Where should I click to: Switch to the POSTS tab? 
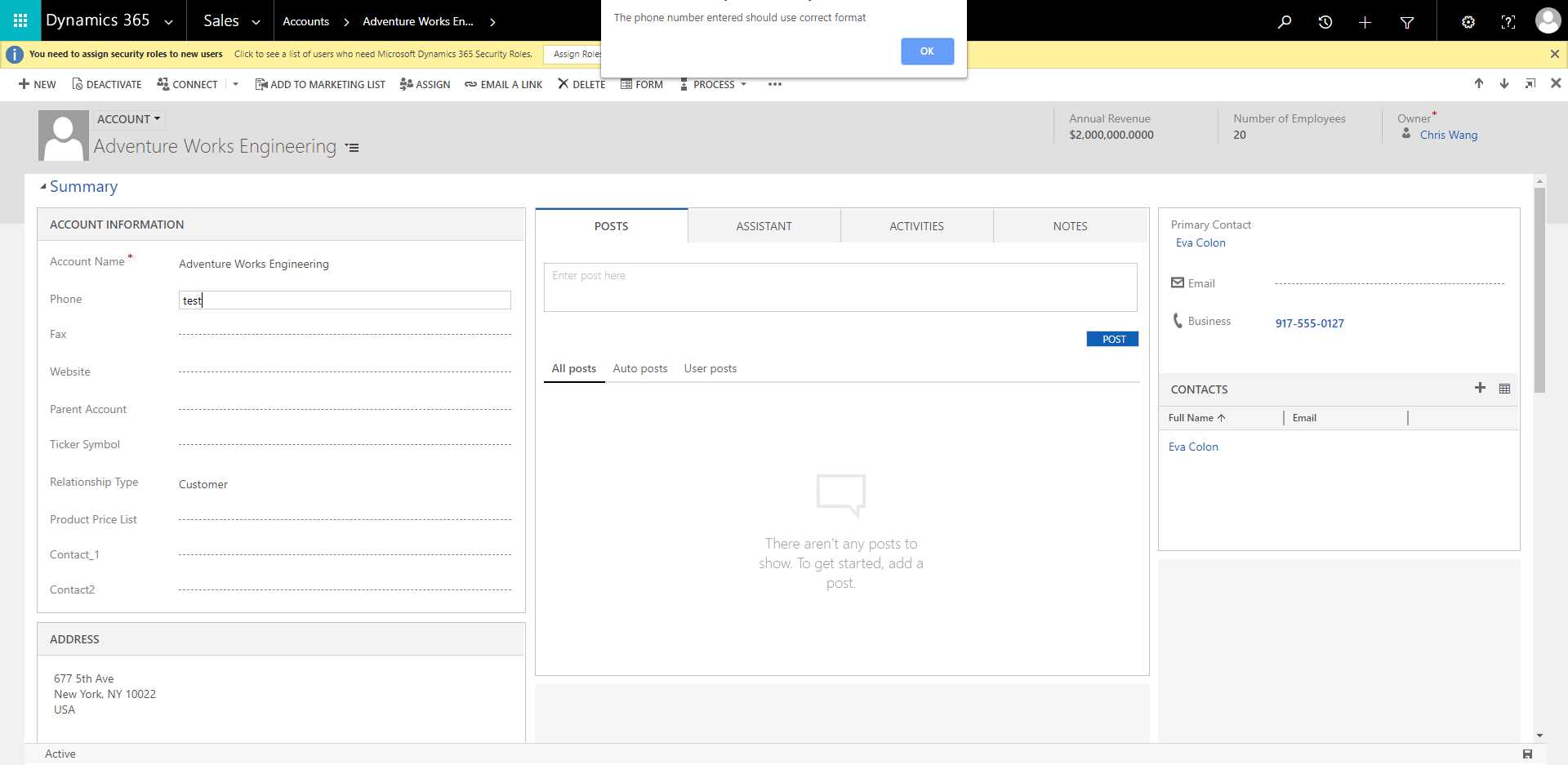pyautogui.click(x=611, y=226)
